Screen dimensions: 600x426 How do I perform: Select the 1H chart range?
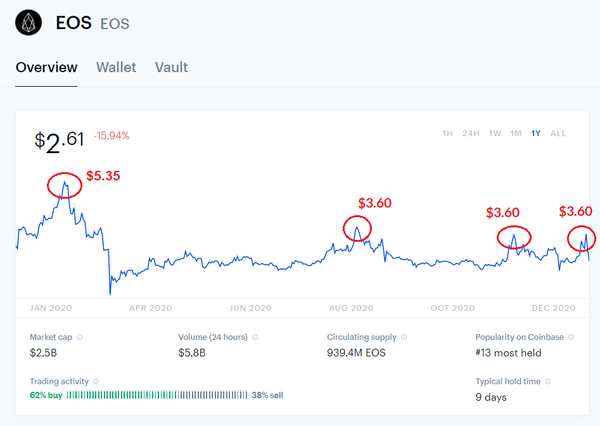pyautogui.click(x=447, y=134)
